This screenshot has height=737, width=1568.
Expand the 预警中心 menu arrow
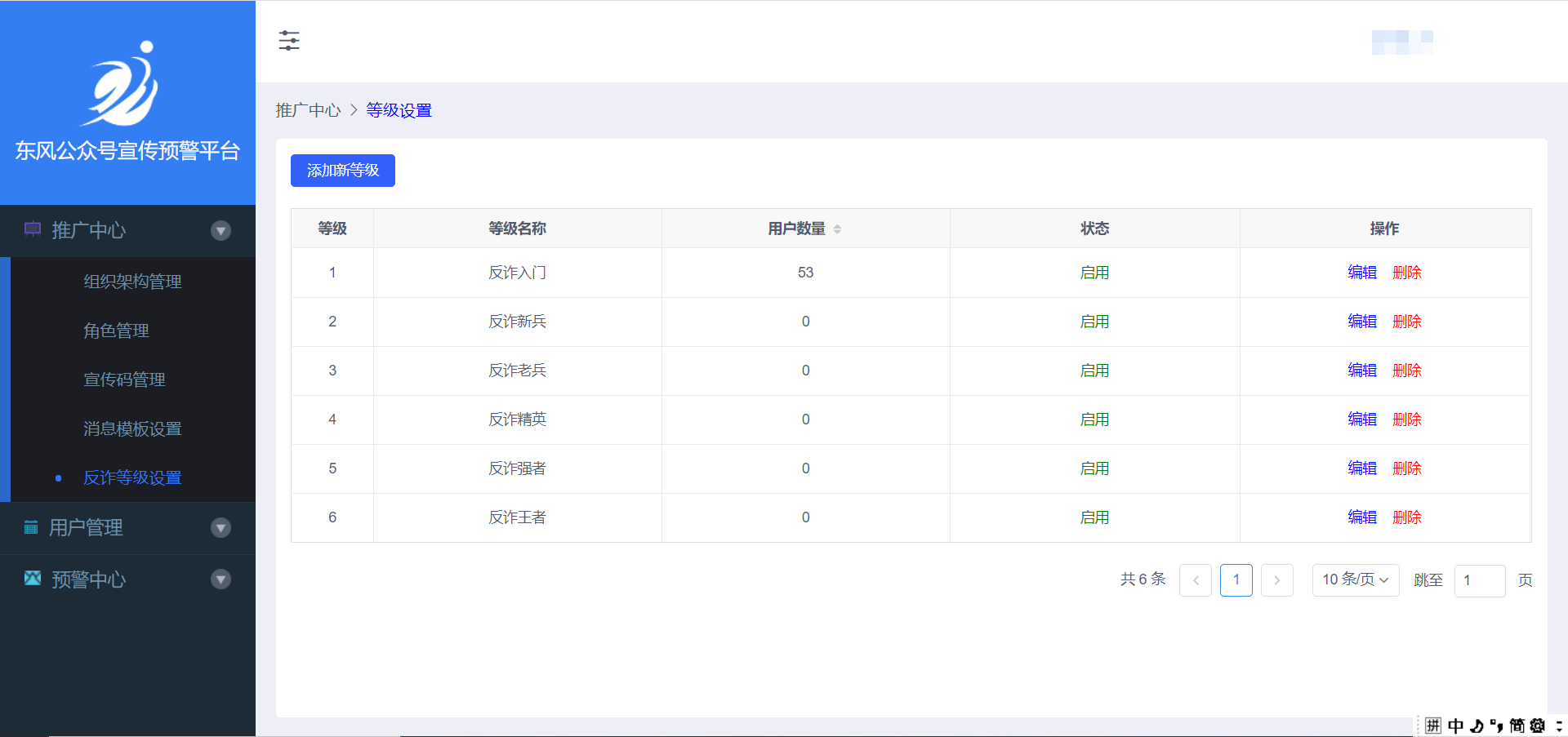(x=220, y=579)
